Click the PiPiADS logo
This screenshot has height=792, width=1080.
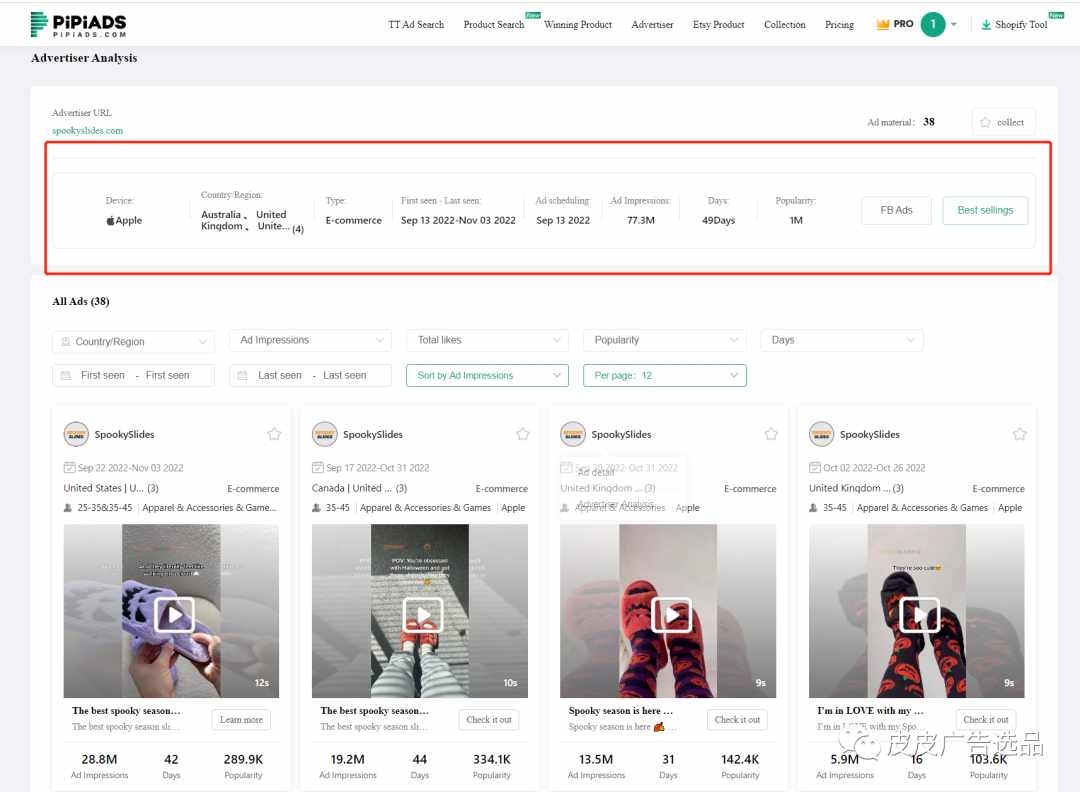point(79,25)
